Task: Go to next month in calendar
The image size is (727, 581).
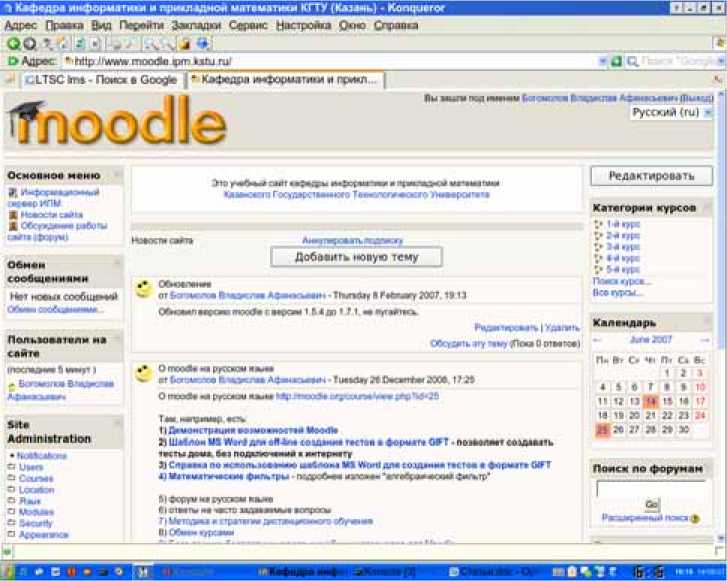Action: [x=704, y=340]
